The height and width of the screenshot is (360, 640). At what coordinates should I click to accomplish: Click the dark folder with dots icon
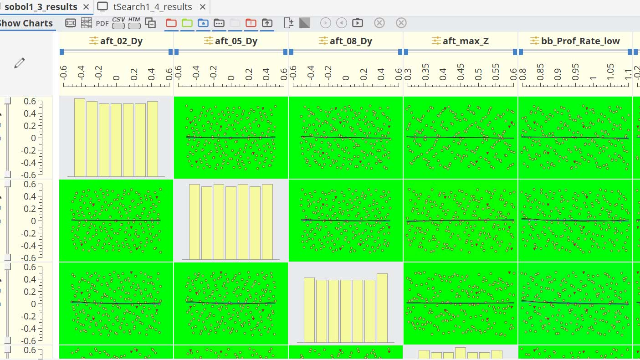[219, 23]
